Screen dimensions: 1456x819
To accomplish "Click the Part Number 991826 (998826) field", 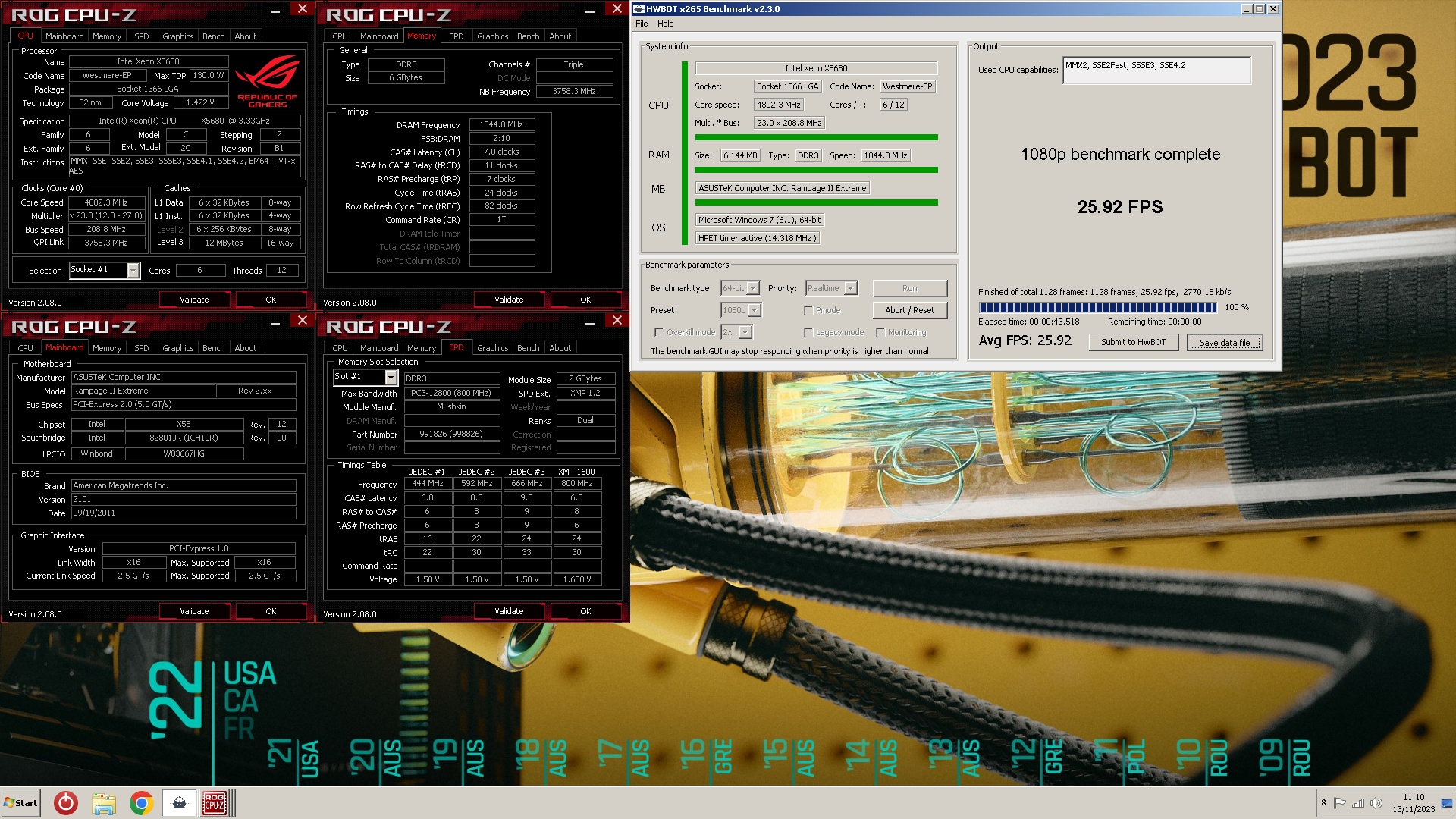I will pos(451,434).
